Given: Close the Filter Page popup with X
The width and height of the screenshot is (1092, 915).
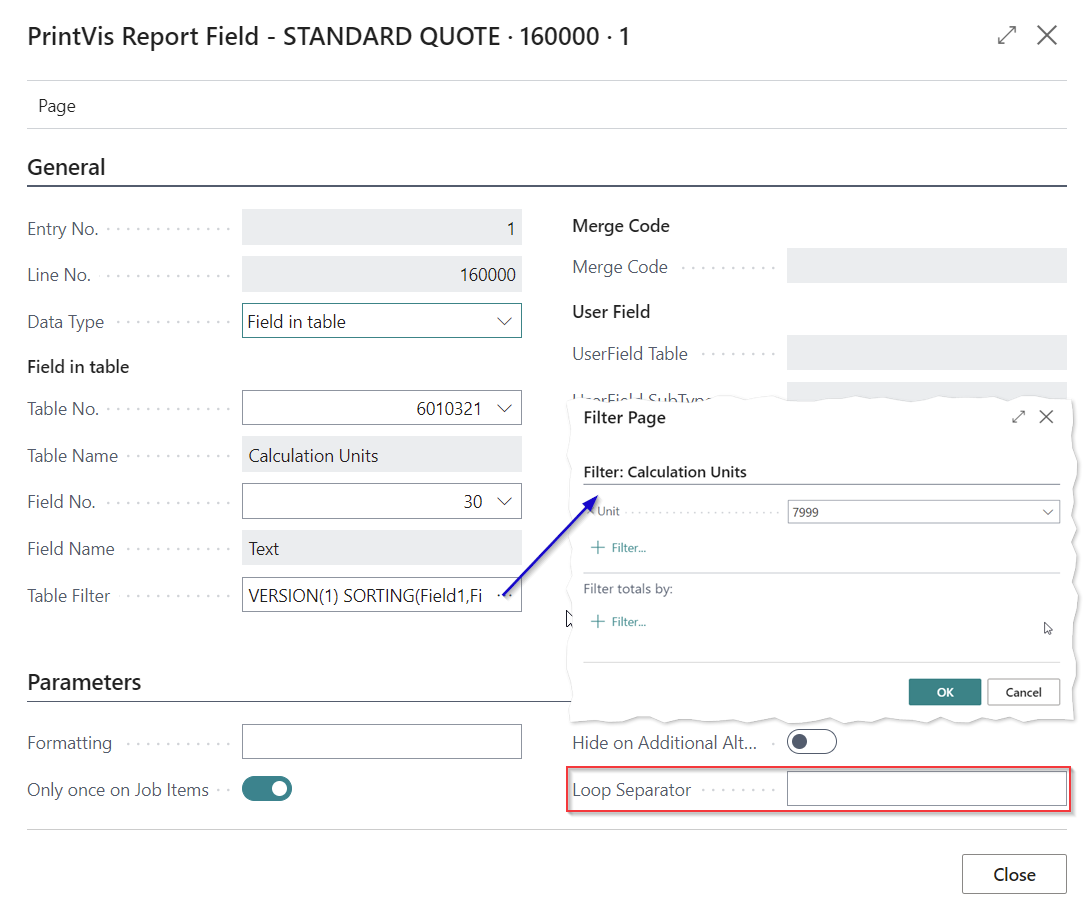Looking at the screenshot, I should pos(1046,417).
